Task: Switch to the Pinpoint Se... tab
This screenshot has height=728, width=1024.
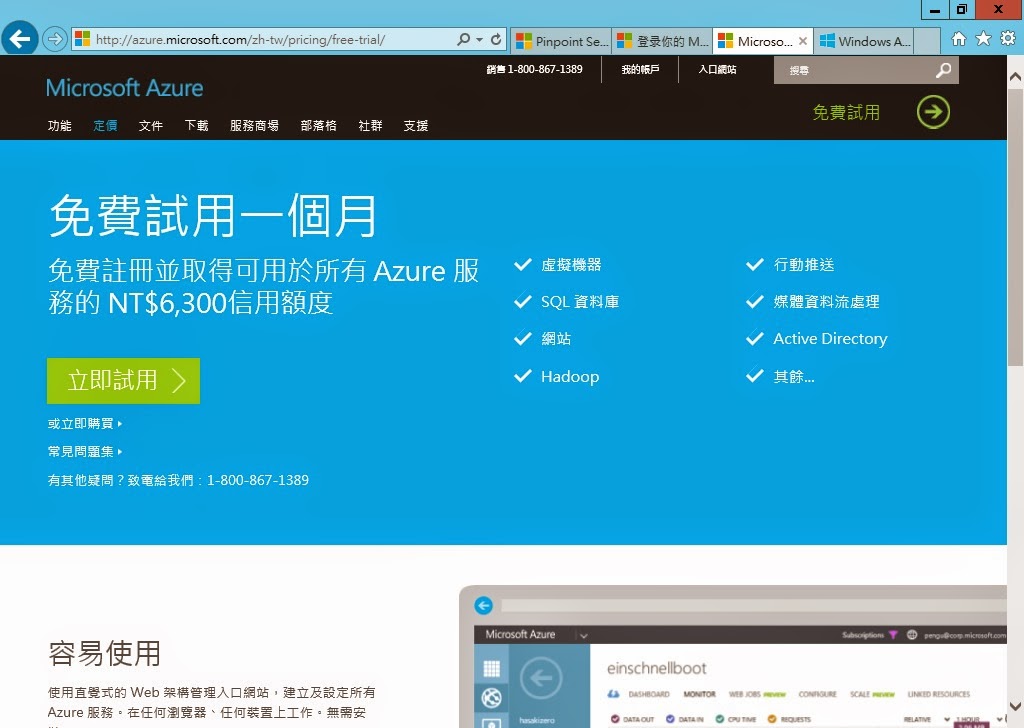Action: (x=562, y=41)
